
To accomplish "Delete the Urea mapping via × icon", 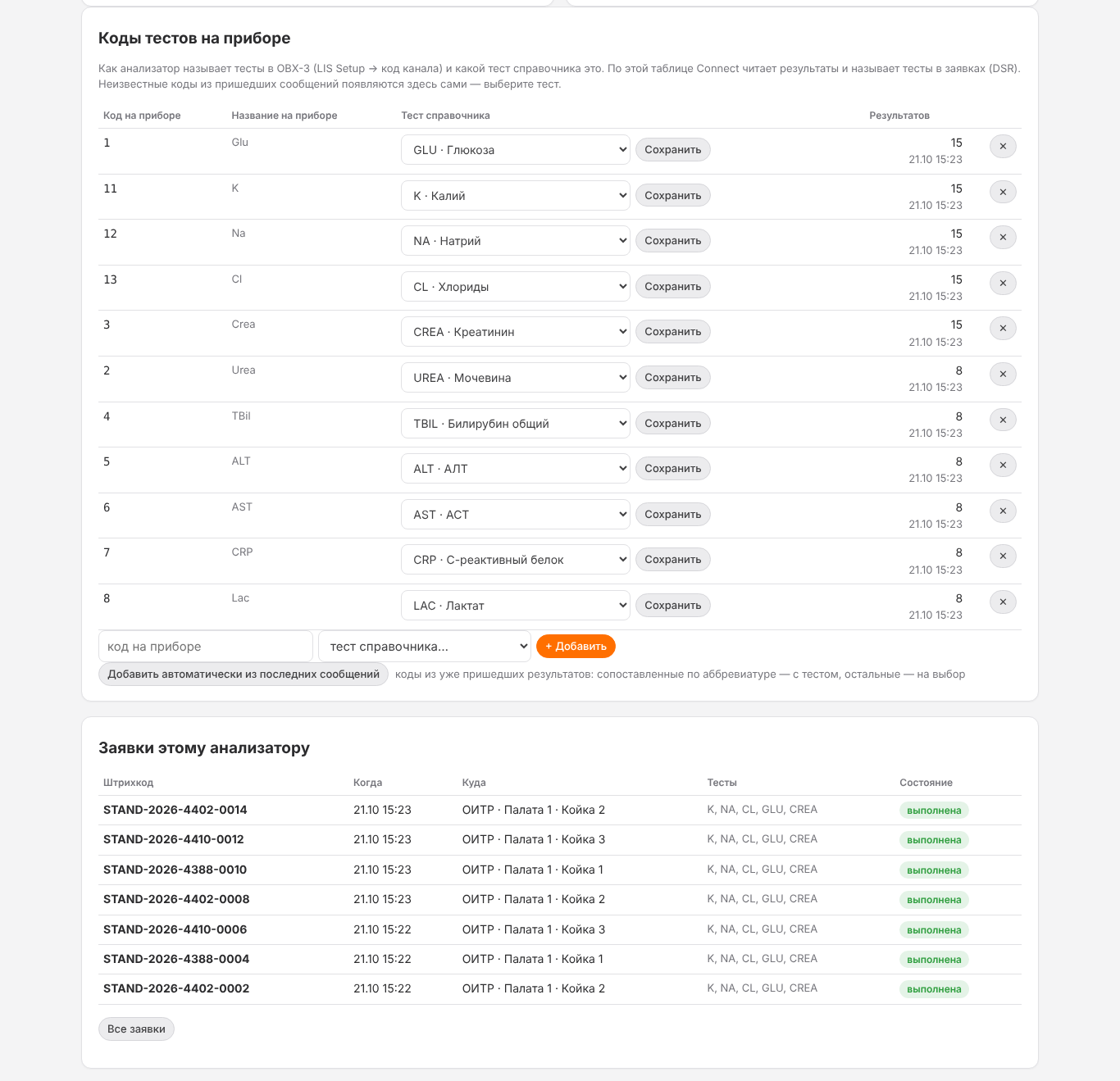I will tap(1003, 375).
